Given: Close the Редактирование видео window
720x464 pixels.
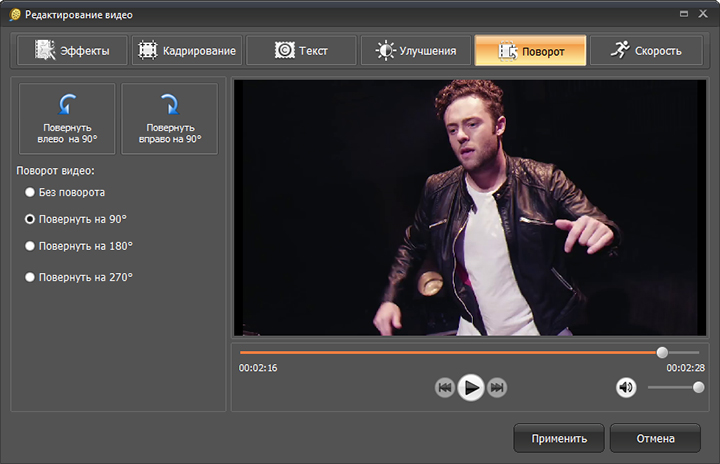Looking at the screenshot, I should [703, 14].
